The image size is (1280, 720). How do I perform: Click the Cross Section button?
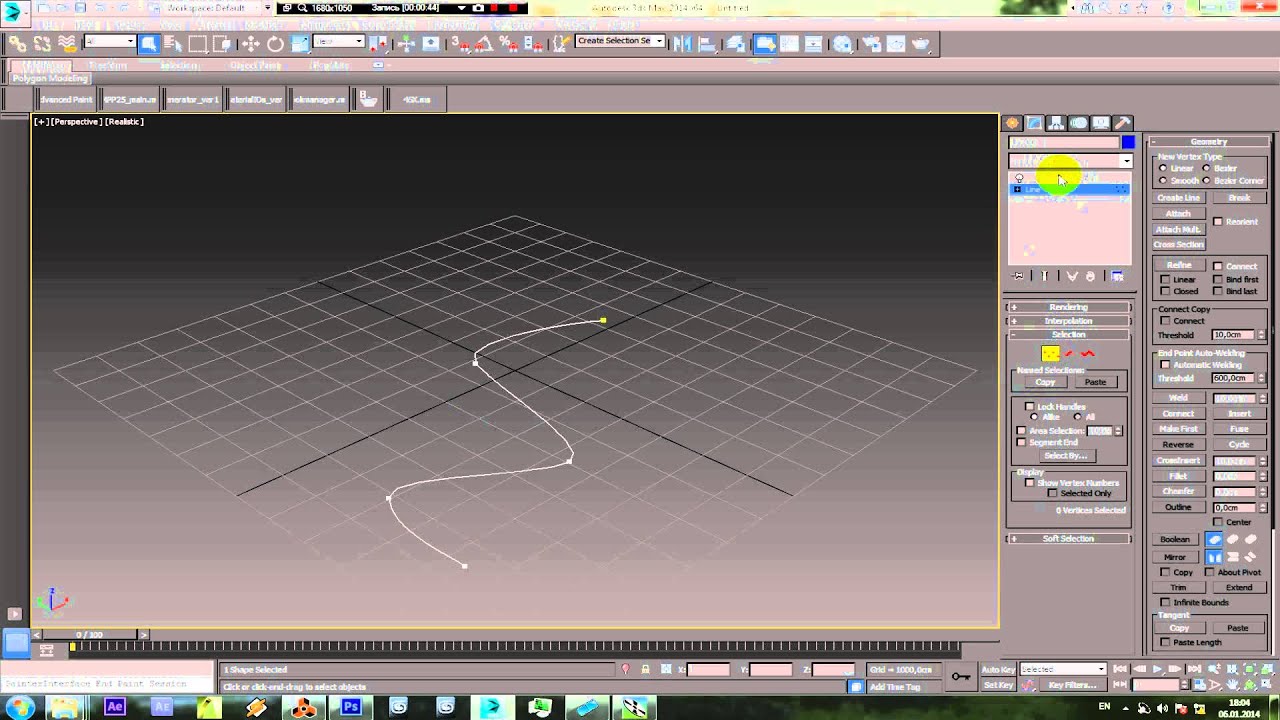(x=1179, y=244)
